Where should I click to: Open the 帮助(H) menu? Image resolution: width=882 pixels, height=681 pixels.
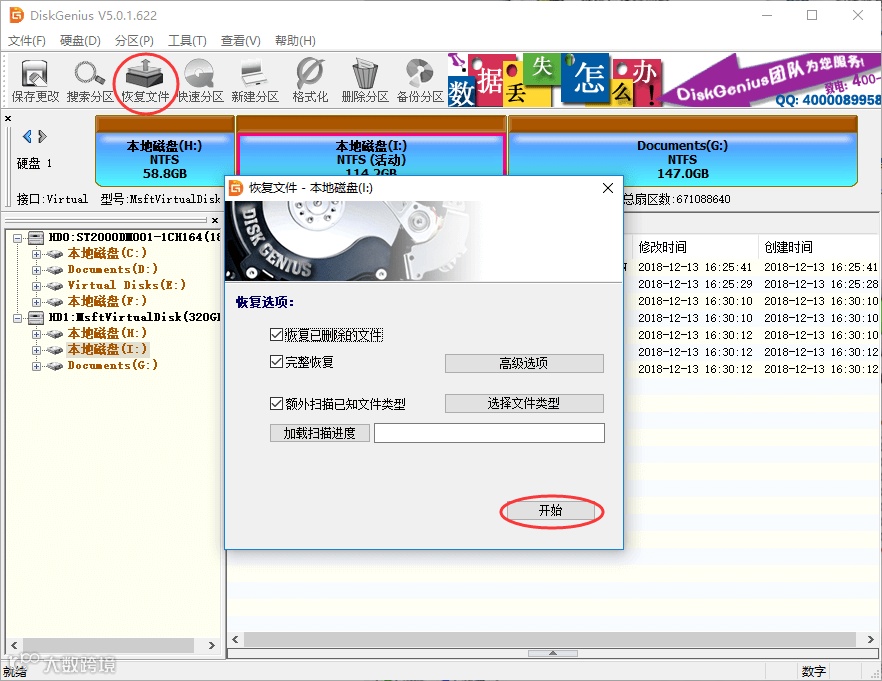[x=295, y=40]
